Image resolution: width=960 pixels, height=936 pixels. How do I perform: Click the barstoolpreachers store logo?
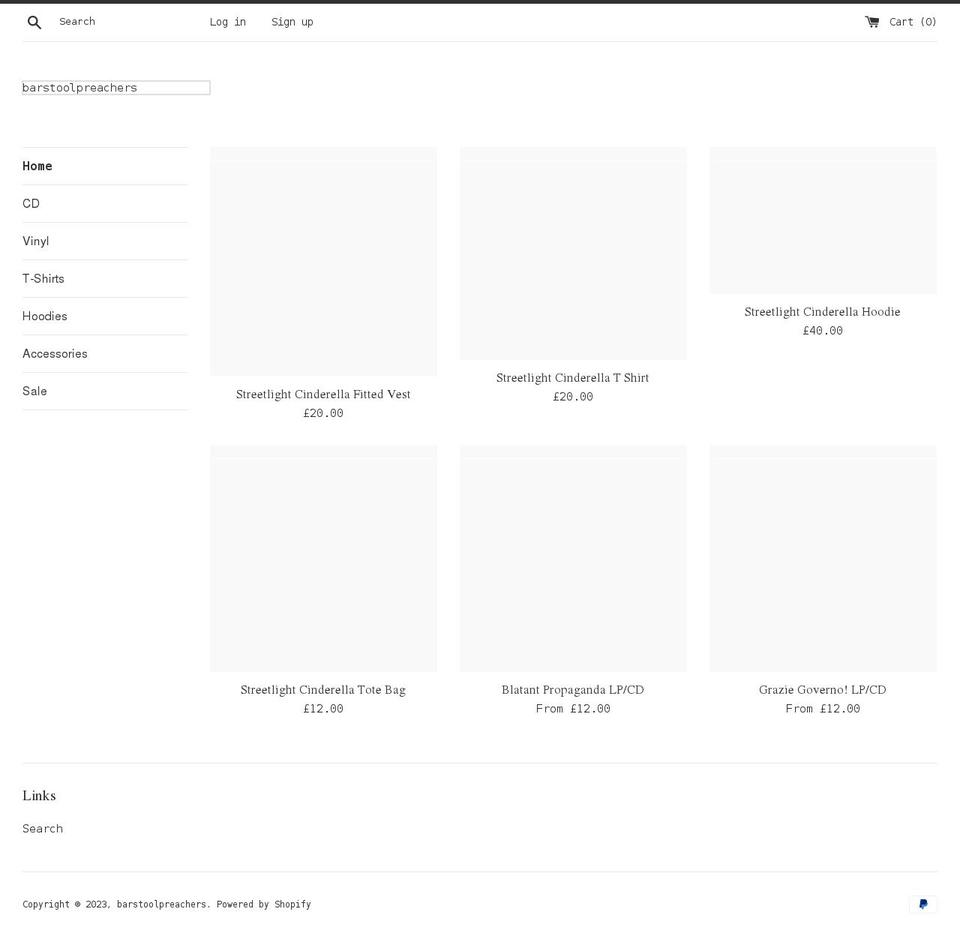click(116, 88)
